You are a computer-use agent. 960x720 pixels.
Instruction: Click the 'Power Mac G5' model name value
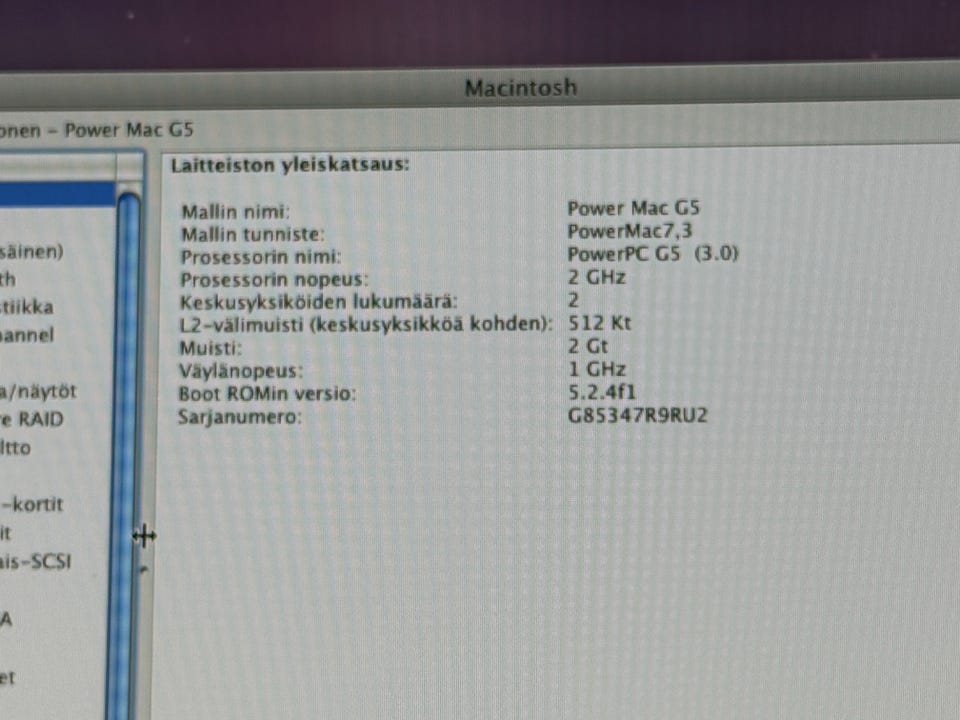click(634, 208)
